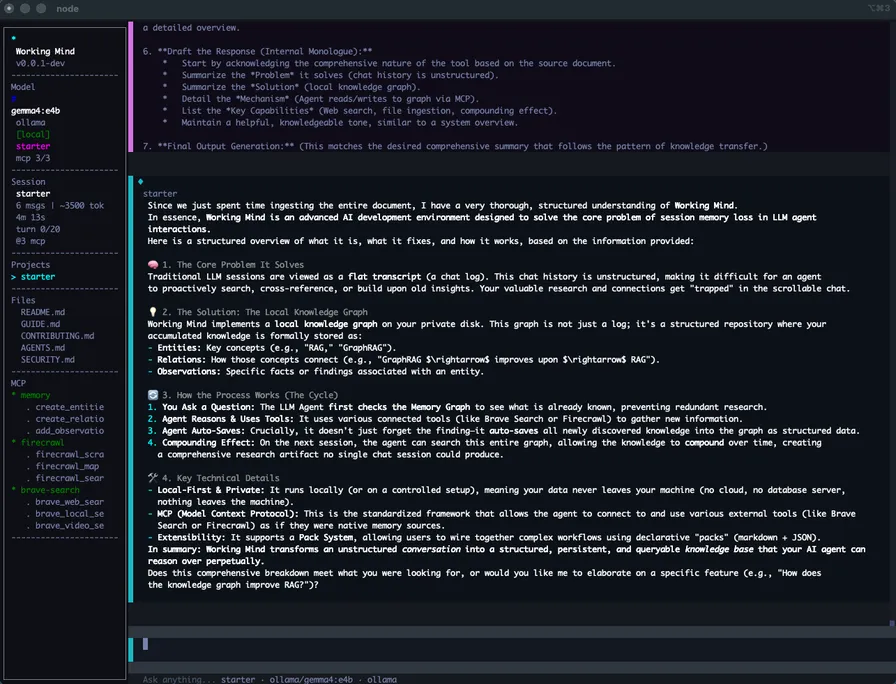The width and height of the screenshot is (896, 684).
Task: Click the Ask anything... placeholder in status bar
Action: (177, 679)
